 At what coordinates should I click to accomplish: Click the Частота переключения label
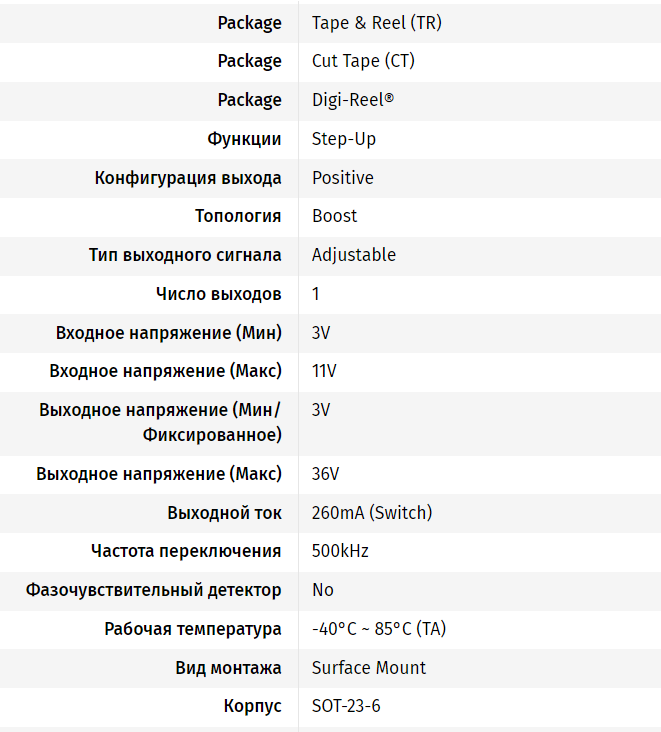pyautogui.click(x=186, y=551)
